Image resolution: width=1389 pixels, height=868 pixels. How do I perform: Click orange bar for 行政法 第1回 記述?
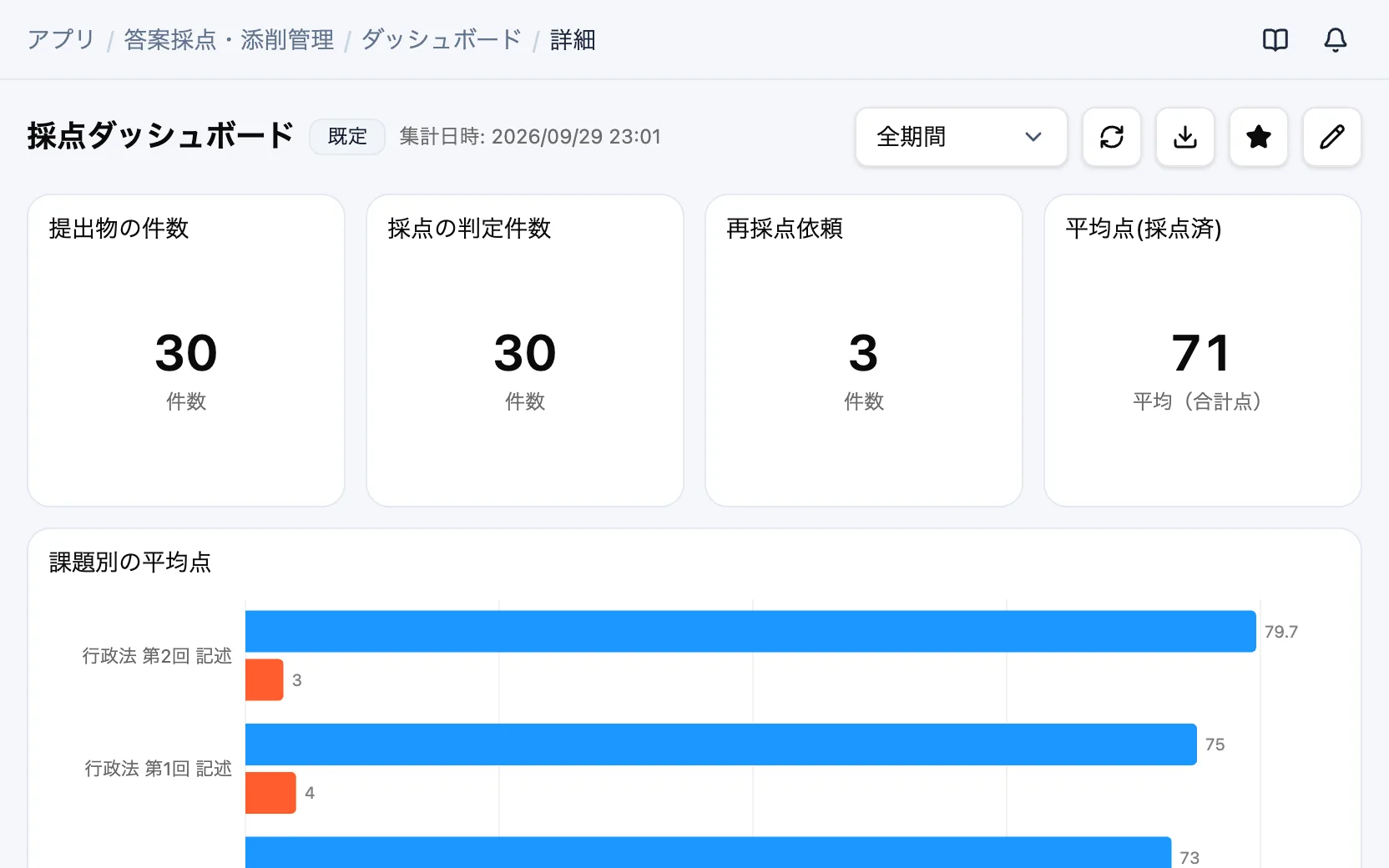pos(270,793)
